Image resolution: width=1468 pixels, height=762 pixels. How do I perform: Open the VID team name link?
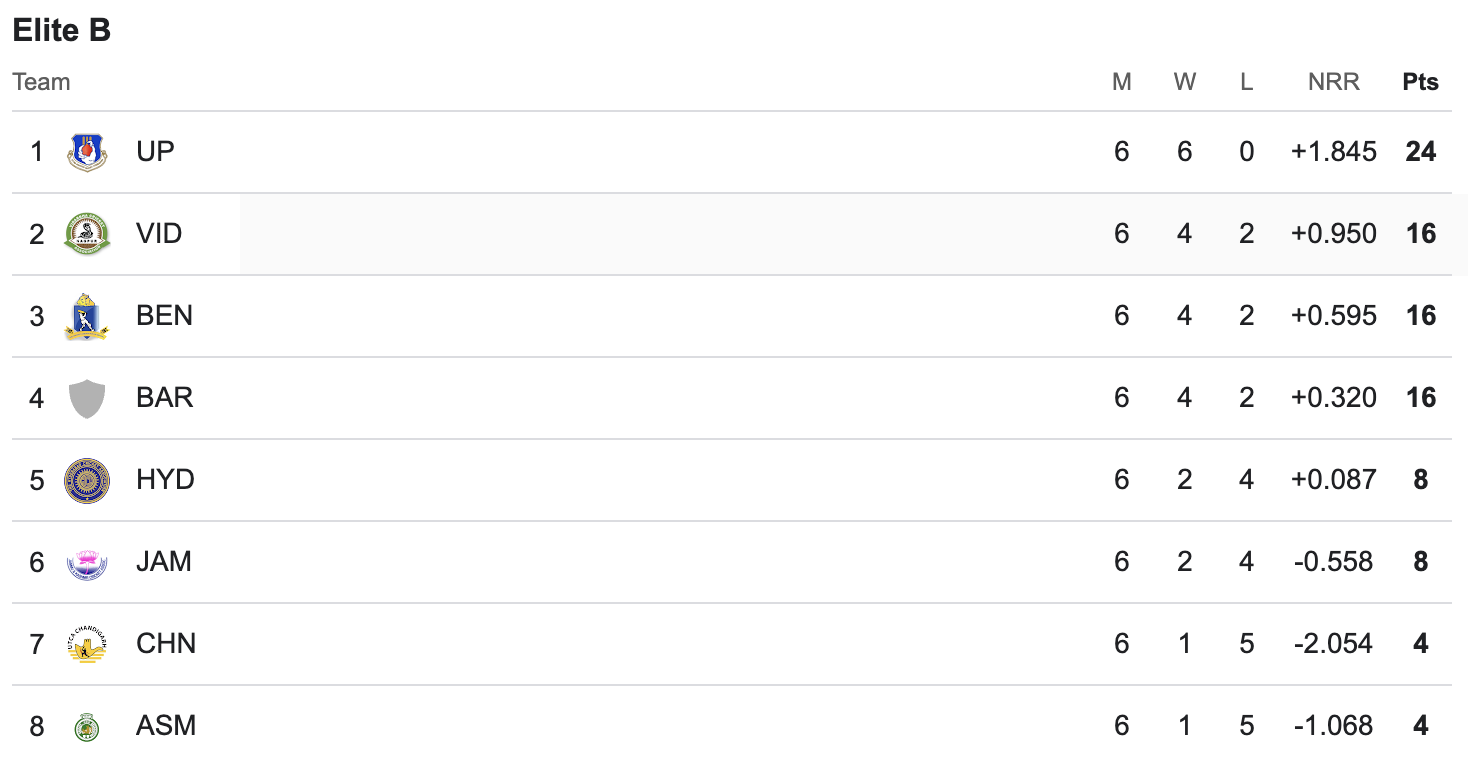(x=159, y=234)
